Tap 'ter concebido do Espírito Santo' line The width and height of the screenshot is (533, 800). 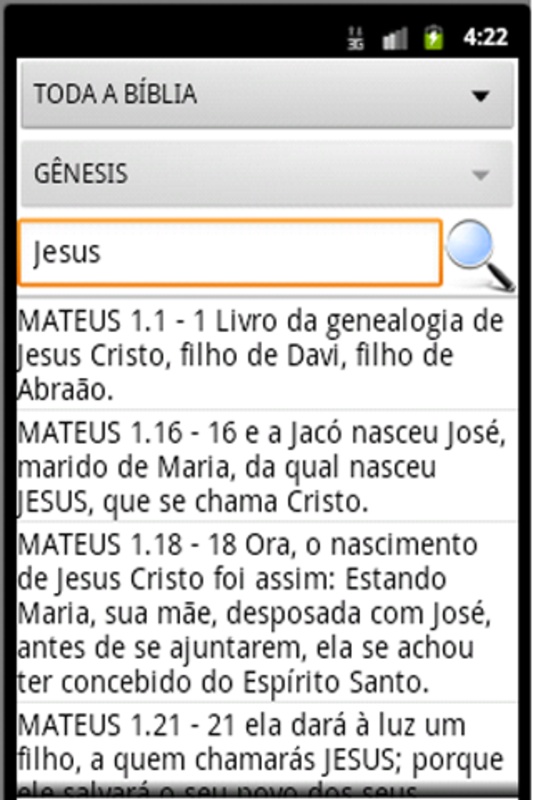click(x=223, y=683)
